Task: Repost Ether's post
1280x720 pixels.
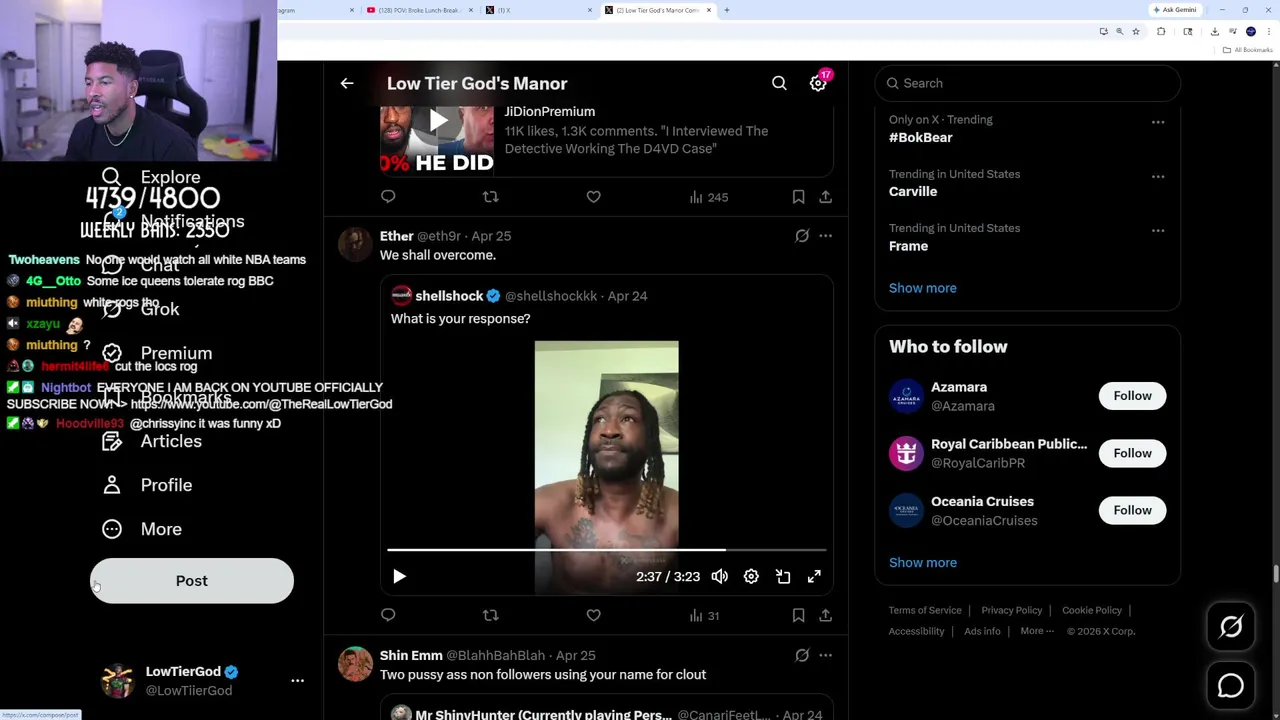Action: point(490,615)
